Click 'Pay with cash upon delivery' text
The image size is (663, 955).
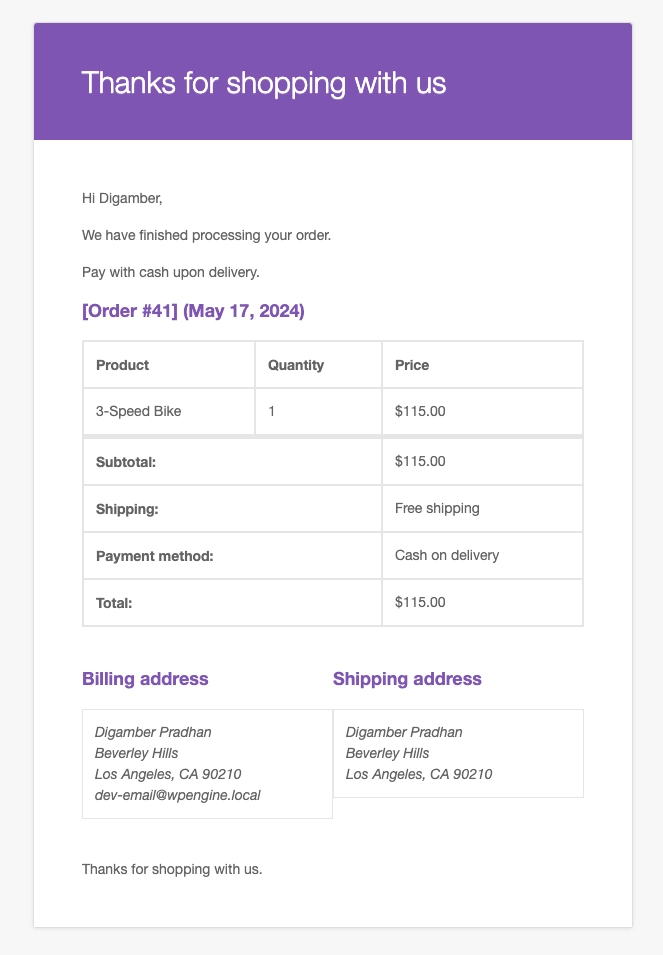171,271
